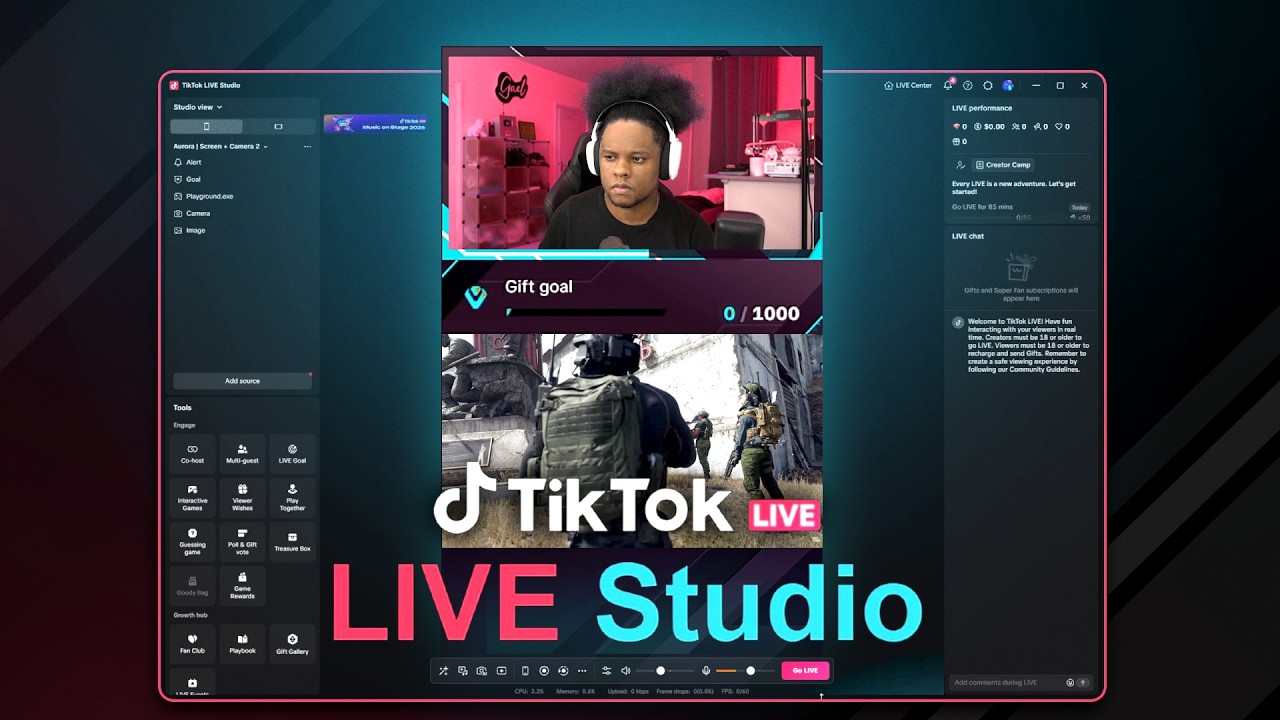Open the Multi-guest tool

[242, 454]
